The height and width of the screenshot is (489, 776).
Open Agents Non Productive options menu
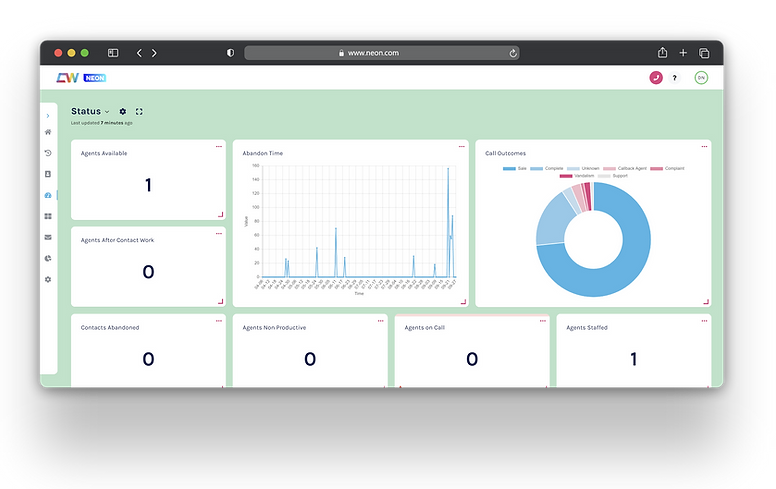tap(381, 321)
